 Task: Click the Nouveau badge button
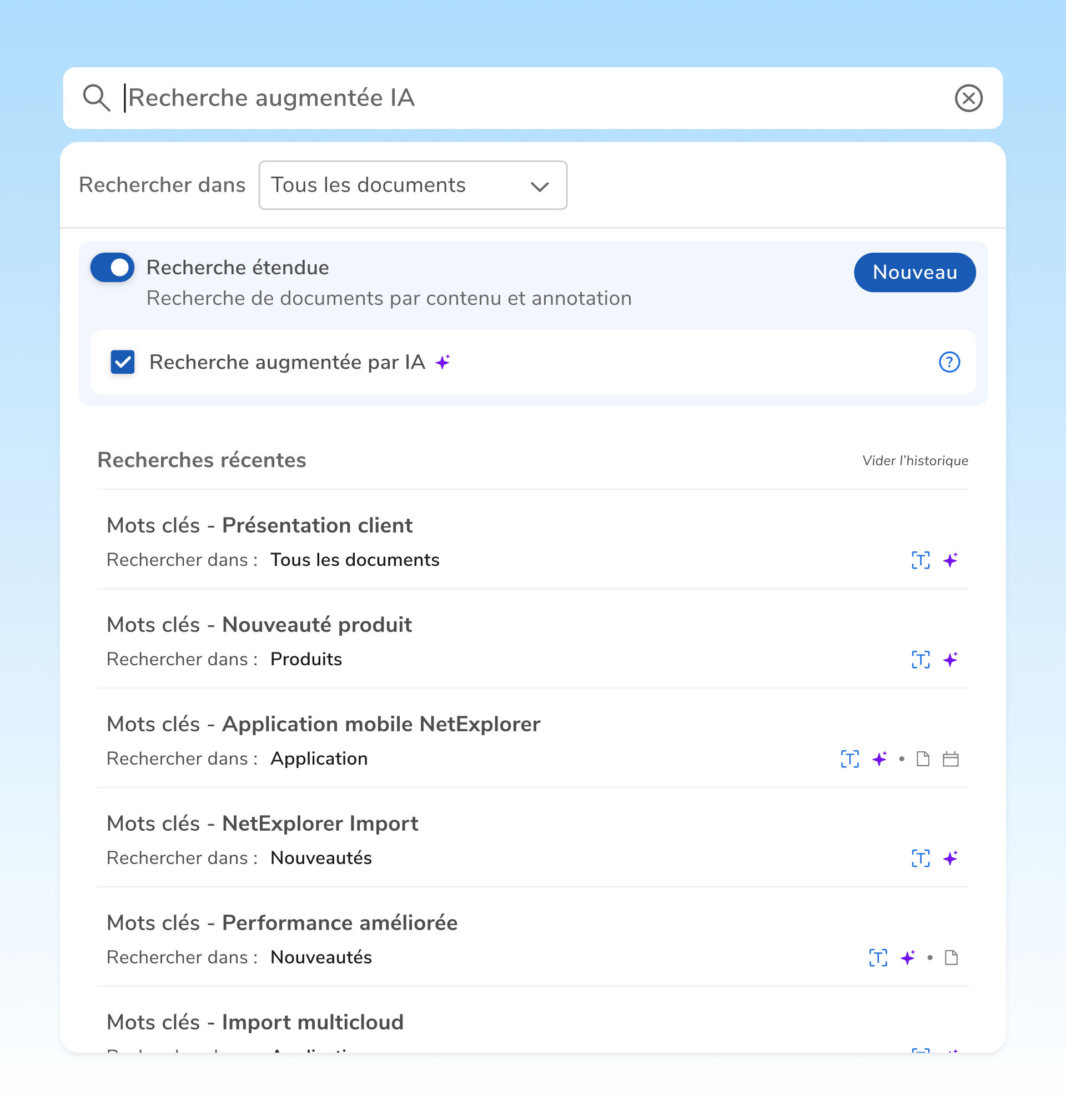pos(914,273)
